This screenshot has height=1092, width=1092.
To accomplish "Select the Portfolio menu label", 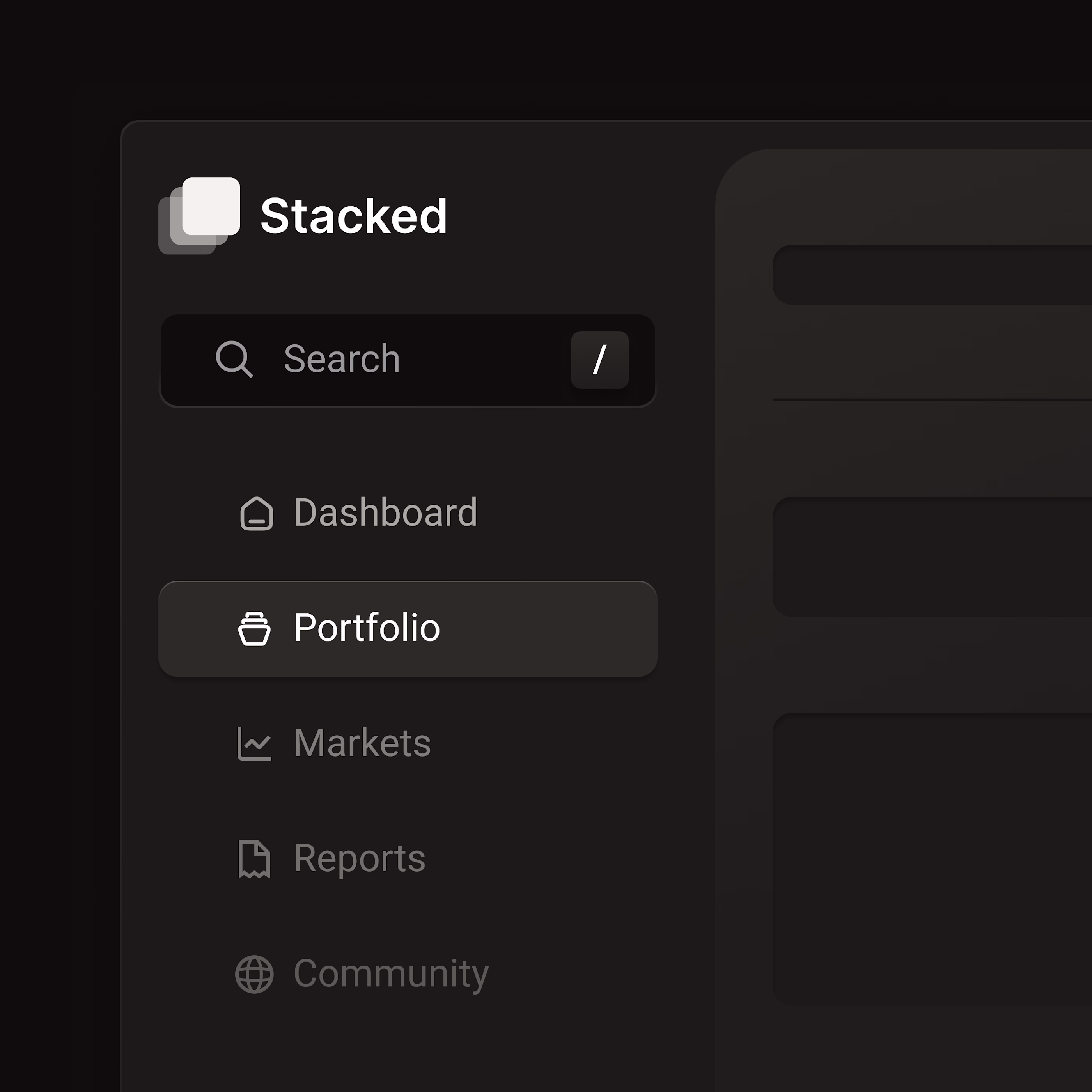I will click(367, 628).
